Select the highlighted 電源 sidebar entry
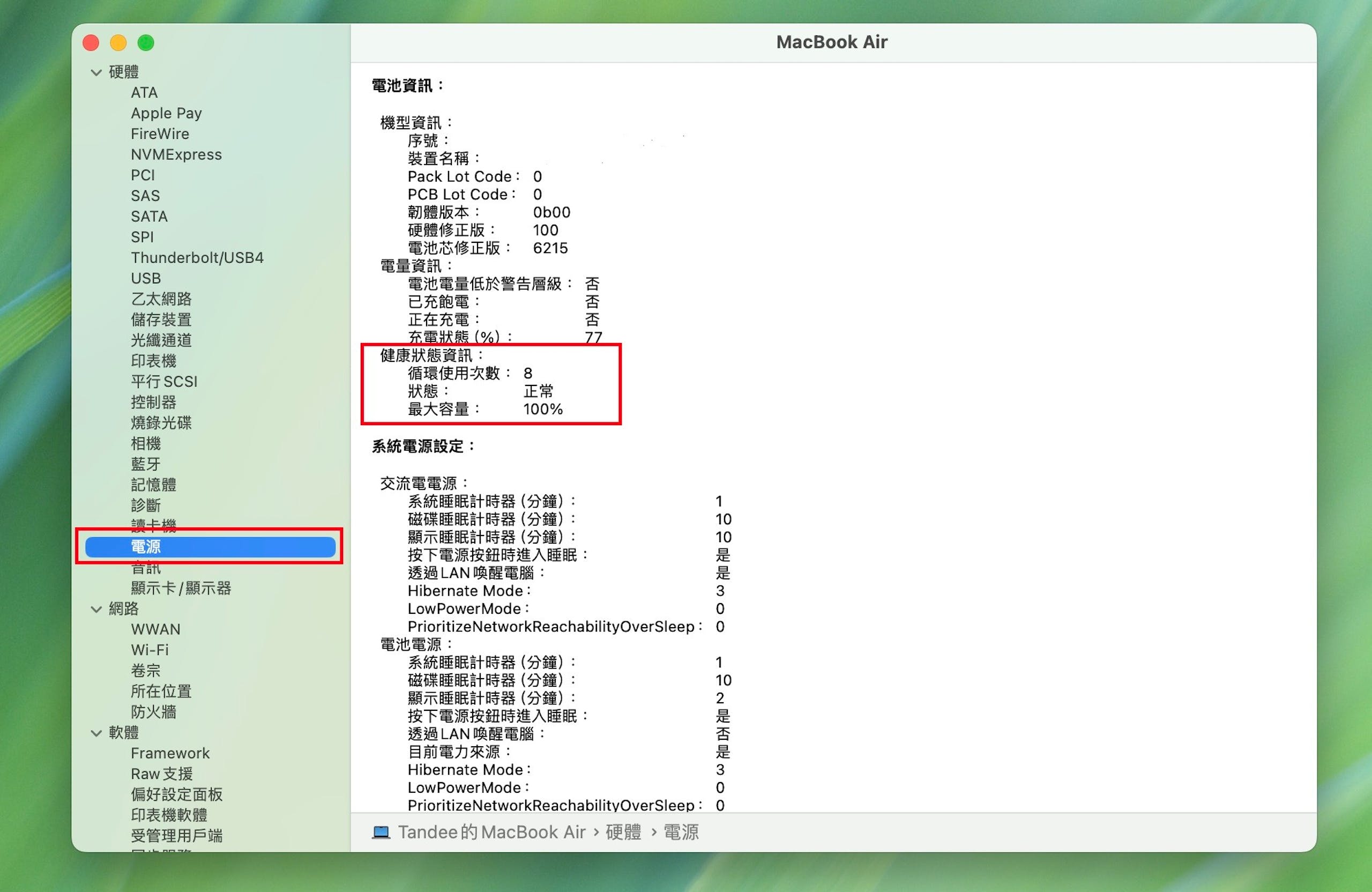The width and height of the screenshot is (1372, 892). pyautogui.click(x=210, y=547)
